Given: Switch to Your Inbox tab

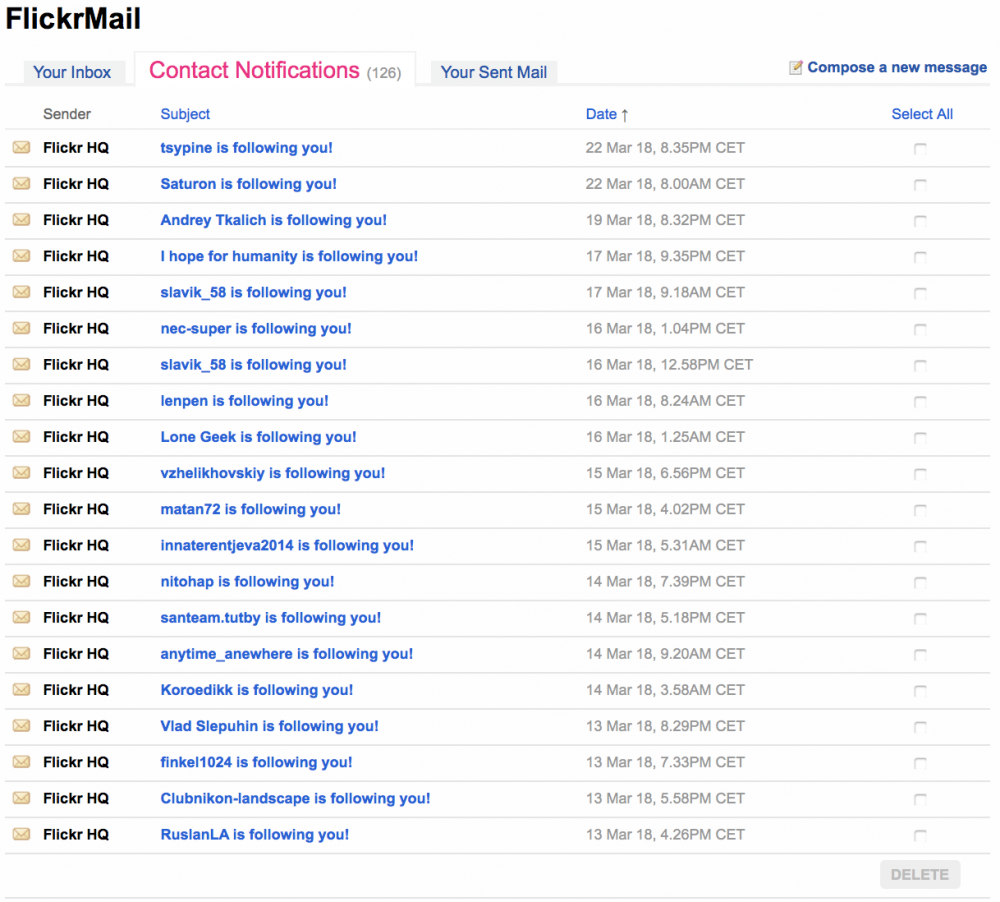Looking at the screenshot, I should point(72,72).
